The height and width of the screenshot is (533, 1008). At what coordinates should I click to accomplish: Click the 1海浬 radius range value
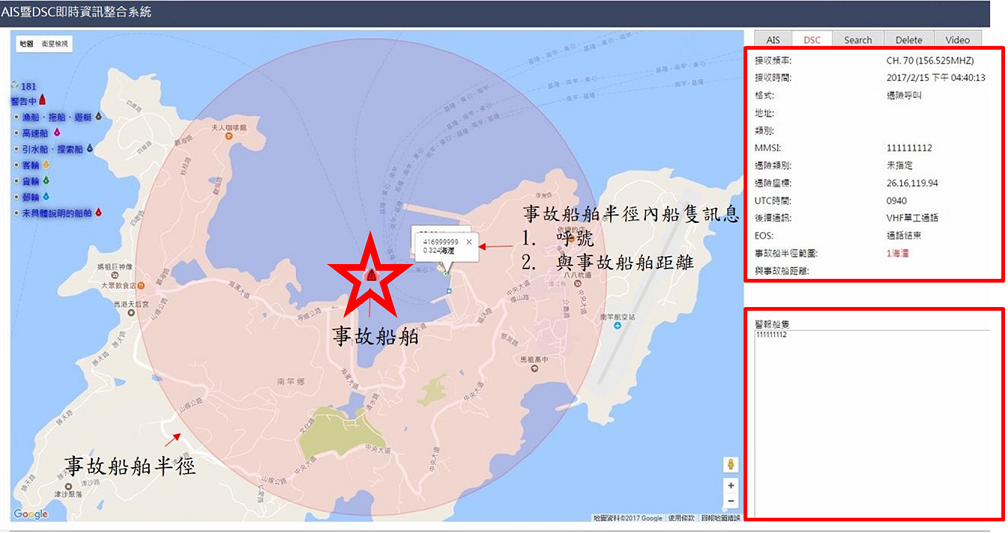click(897, 253)
